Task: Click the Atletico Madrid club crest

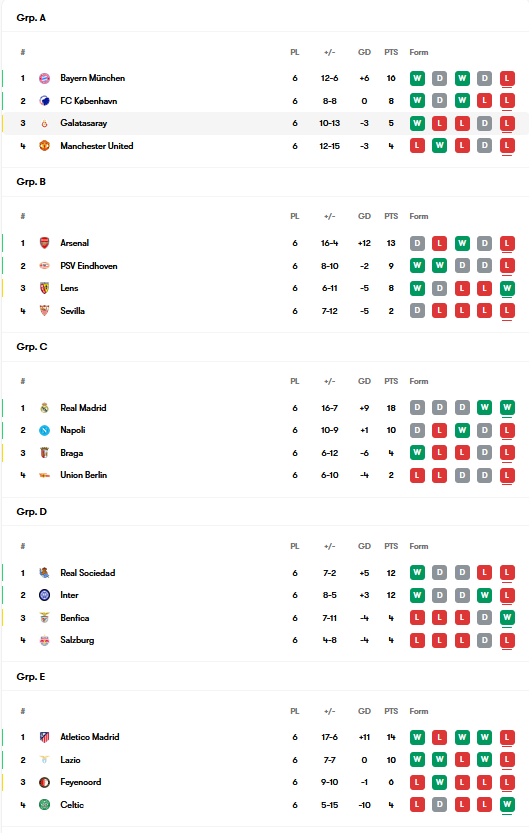Action: coord(45,737)
